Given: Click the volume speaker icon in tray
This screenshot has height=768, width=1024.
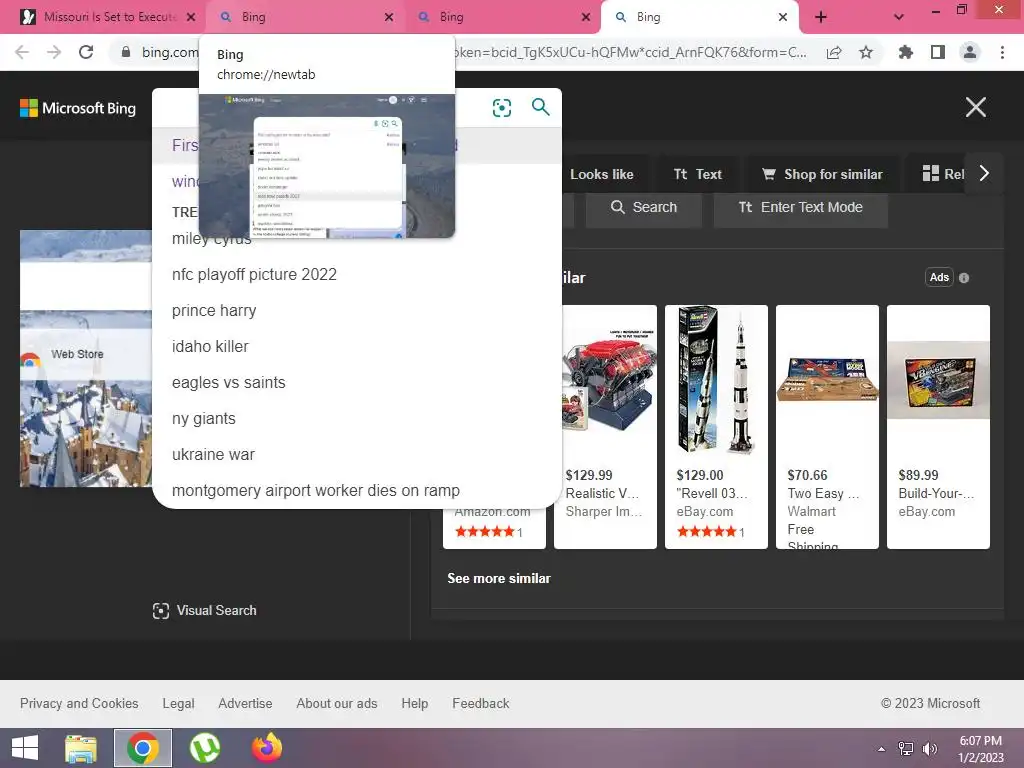Looking at the screenshot, I should pyautogui.click(x=929, y=749).
